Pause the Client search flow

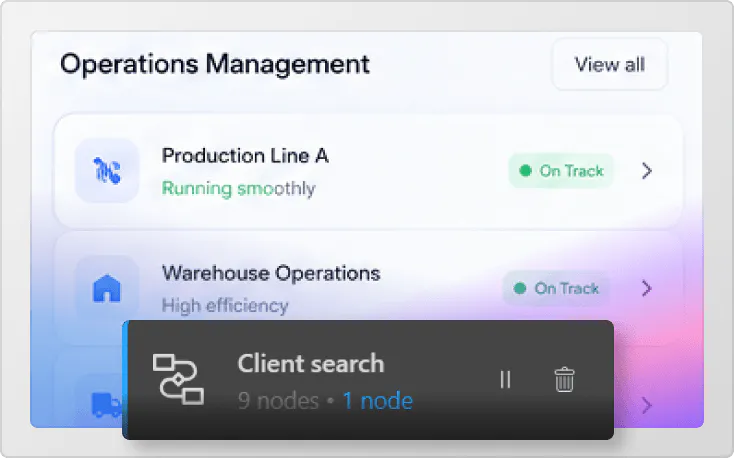pos(505,379)
